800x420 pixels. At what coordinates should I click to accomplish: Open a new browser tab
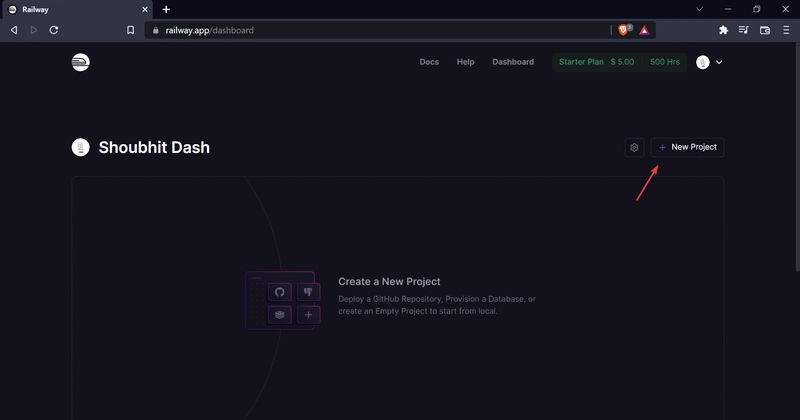pos(166,9)
